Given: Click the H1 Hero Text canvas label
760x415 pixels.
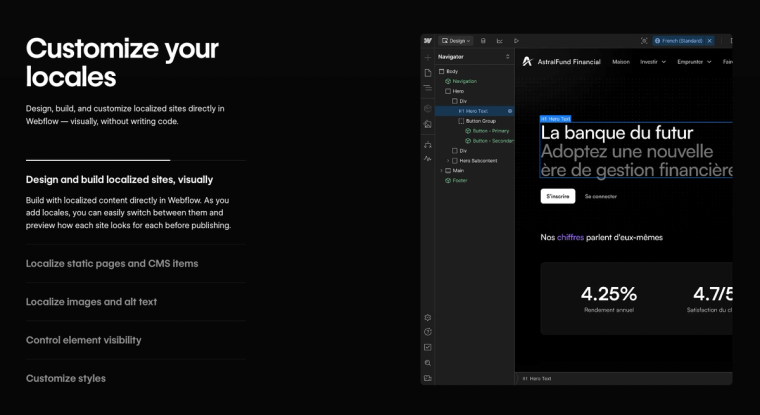Looking at the screenshot, I should [555, 119].
